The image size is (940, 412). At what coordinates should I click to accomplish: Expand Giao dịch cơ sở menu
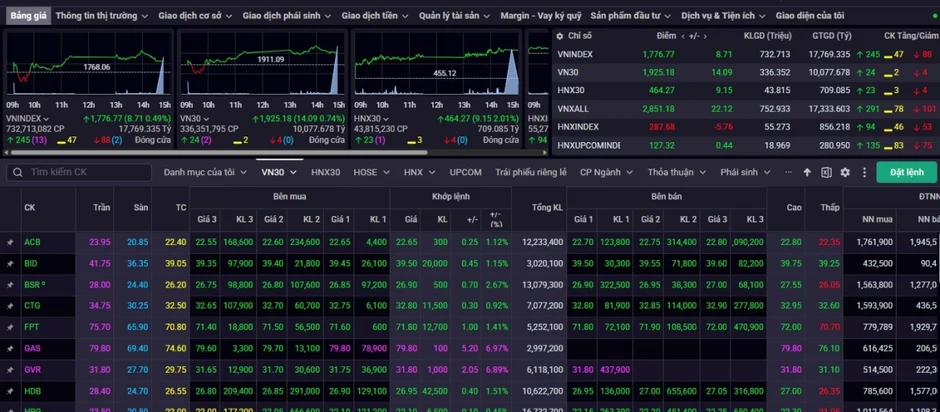coord(195,16)
